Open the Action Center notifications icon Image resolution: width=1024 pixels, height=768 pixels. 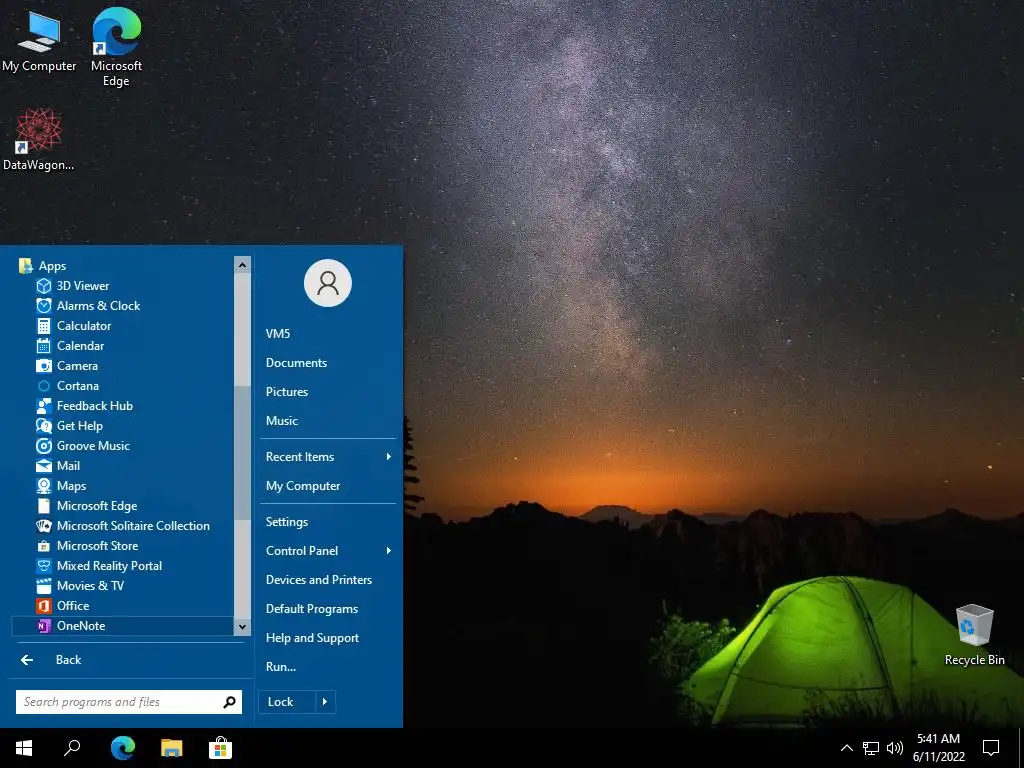click(991, 748)
